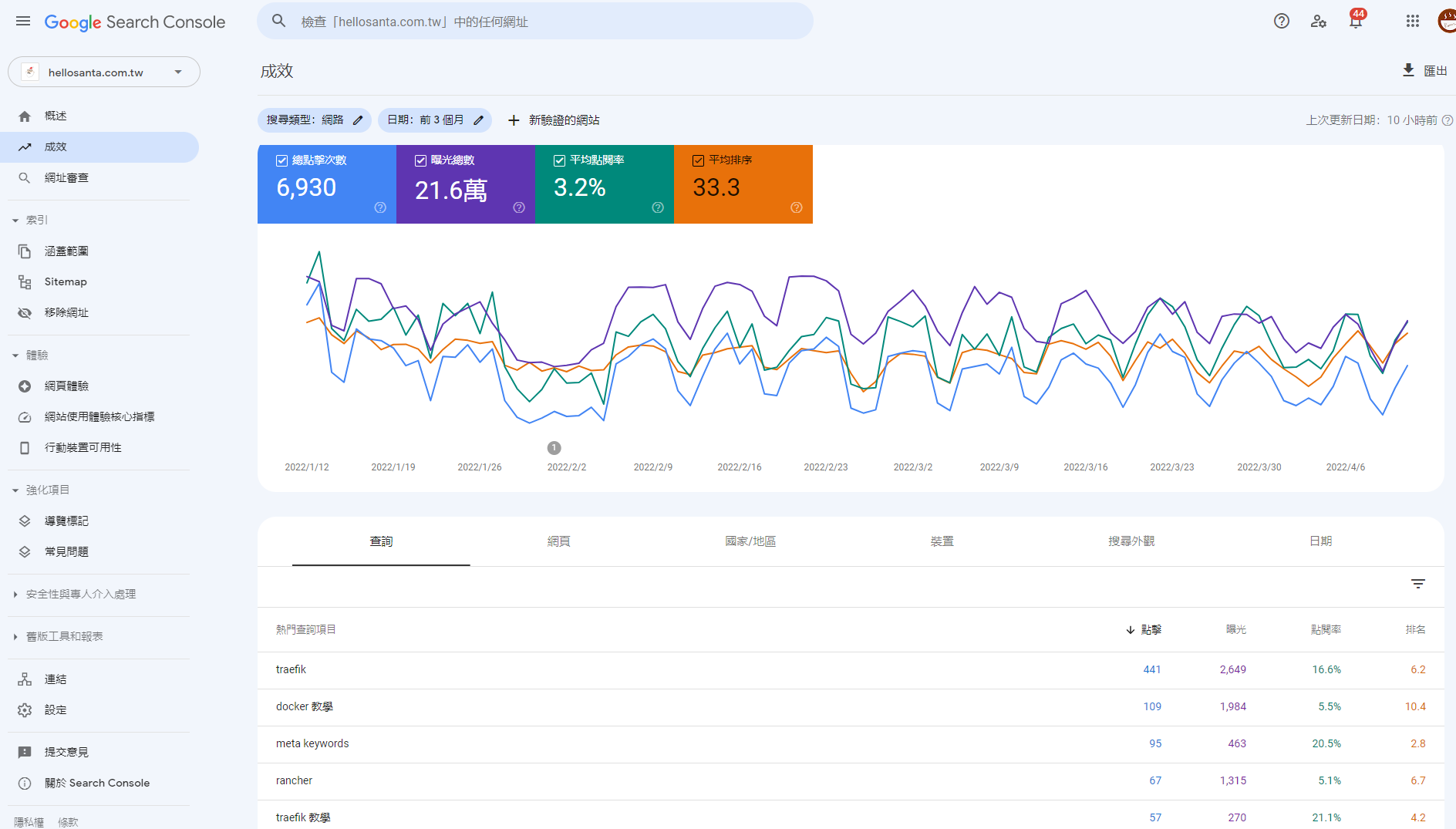Viewport: 1456px width, 829px height.
Task: Click the 隱私權 footer link
Action: 29,822
